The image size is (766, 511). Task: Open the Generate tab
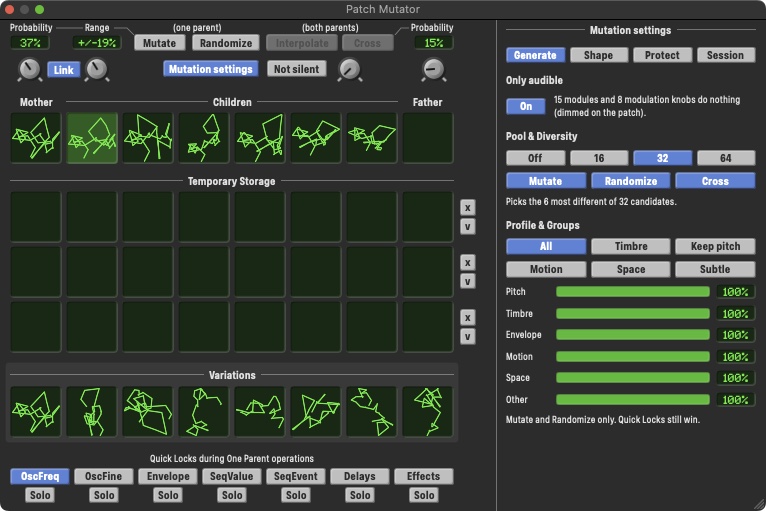click(535, 55)
